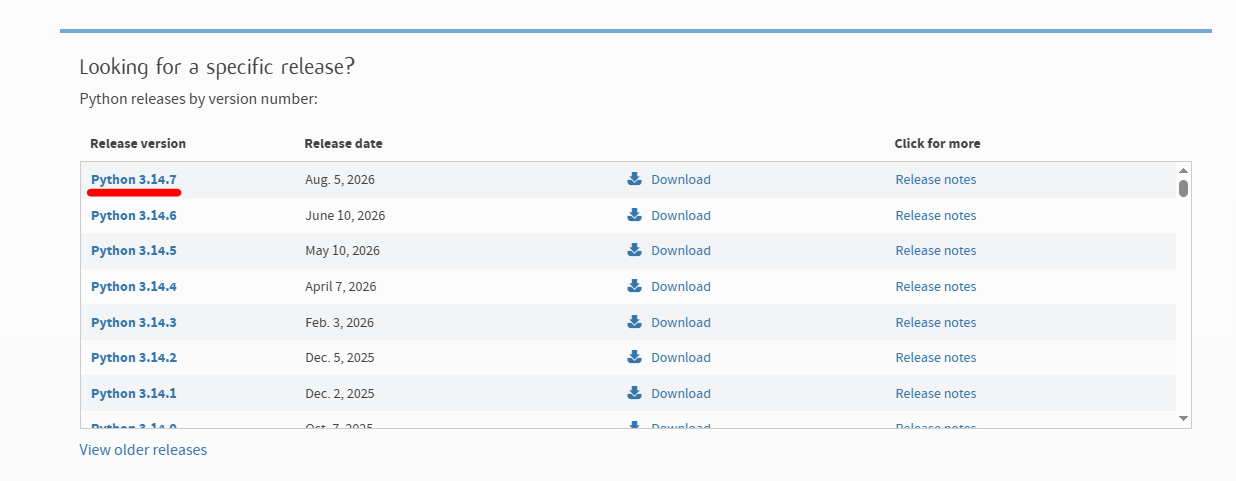Select Download text link for Python 3.14.1

(x=681, y=393)
